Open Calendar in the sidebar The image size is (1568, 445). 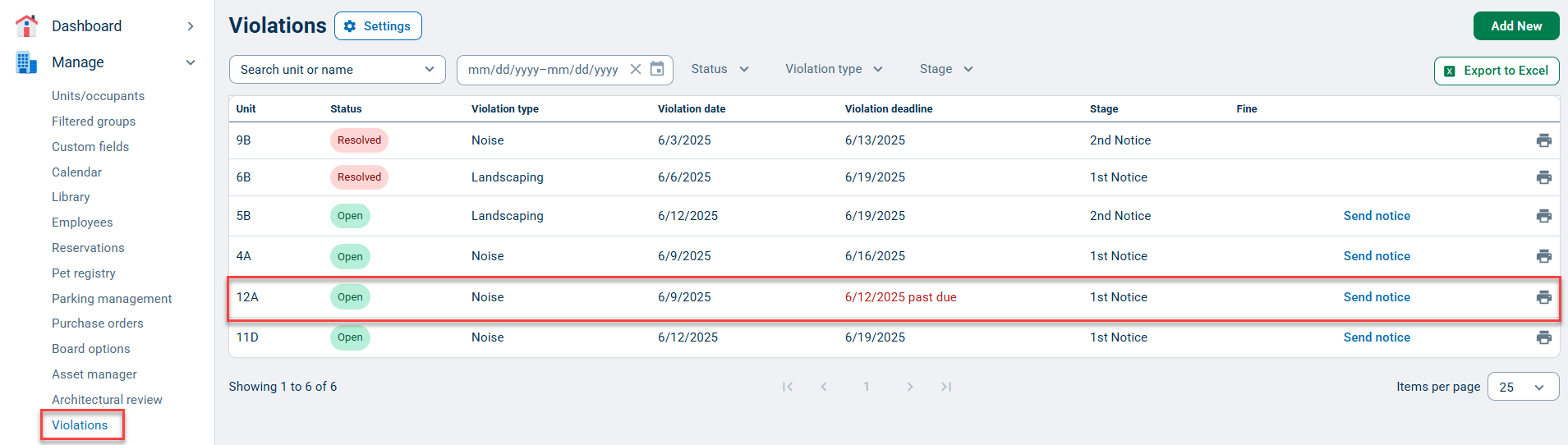pos(76,172)
